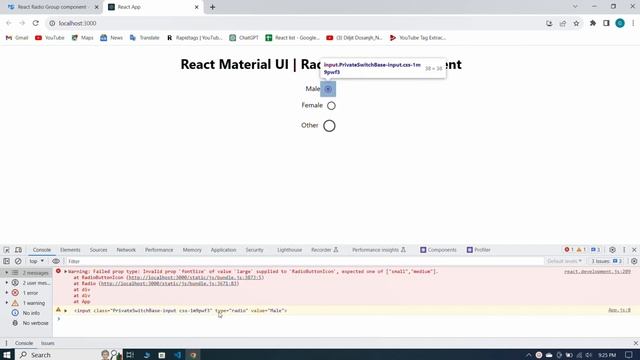Open the DevTools settings gear

pyautogui.click(x=612, y=250)
